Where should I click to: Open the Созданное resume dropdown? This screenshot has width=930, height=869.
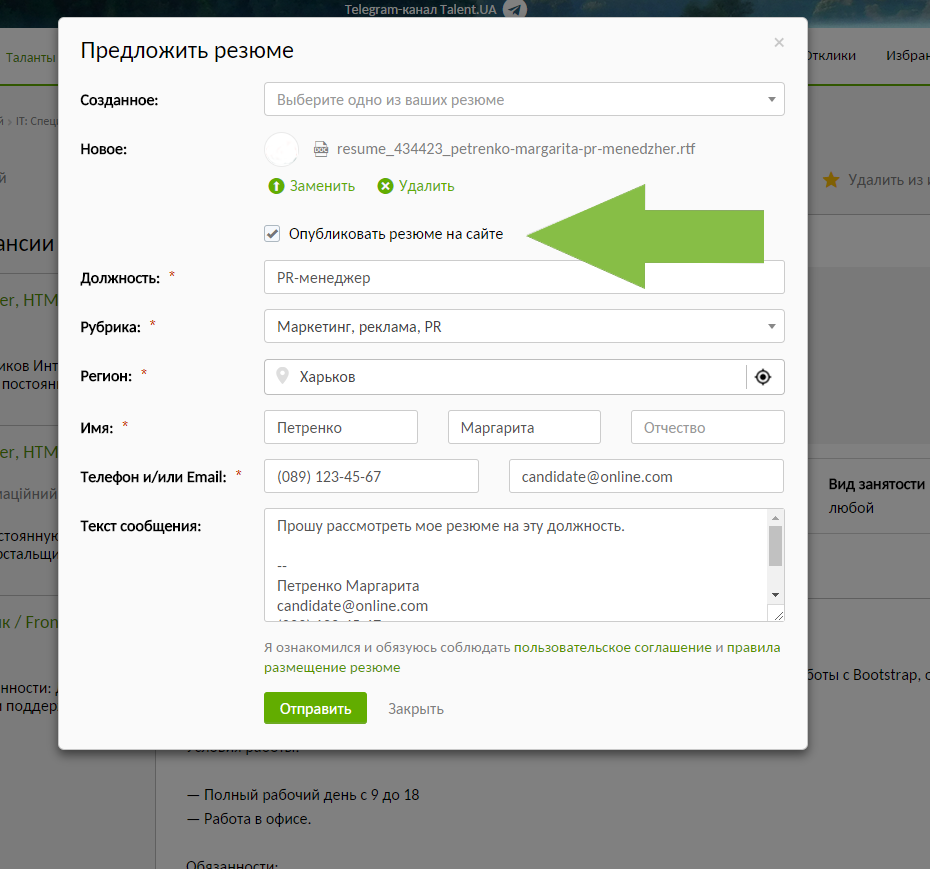[524, 100]
